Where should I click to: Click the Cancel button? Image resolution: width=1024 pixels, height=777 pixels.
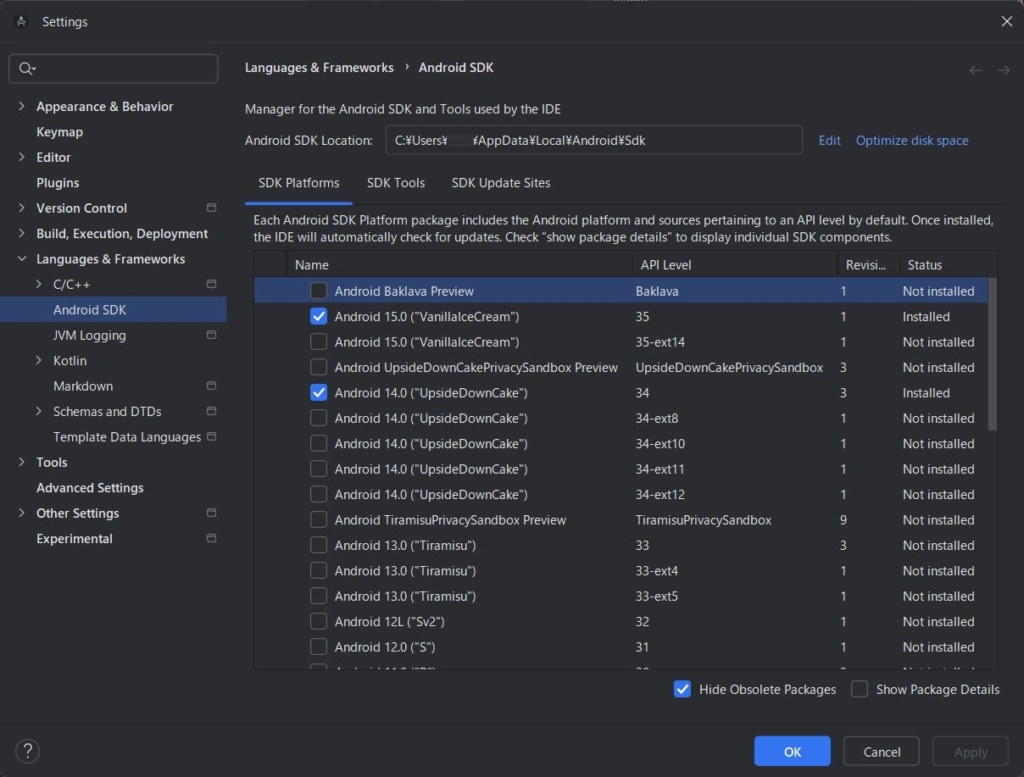point(882,752)
